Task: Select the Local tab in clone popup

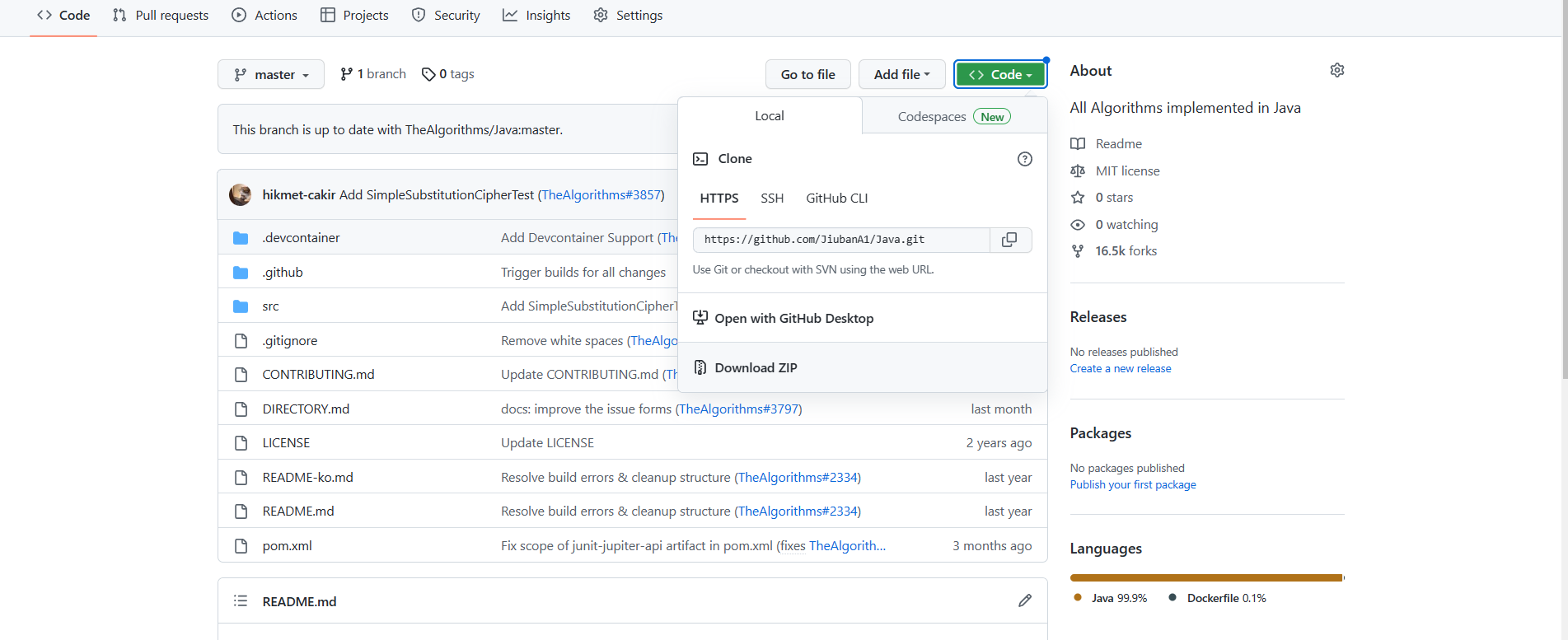Action: [x=770, y=116]
